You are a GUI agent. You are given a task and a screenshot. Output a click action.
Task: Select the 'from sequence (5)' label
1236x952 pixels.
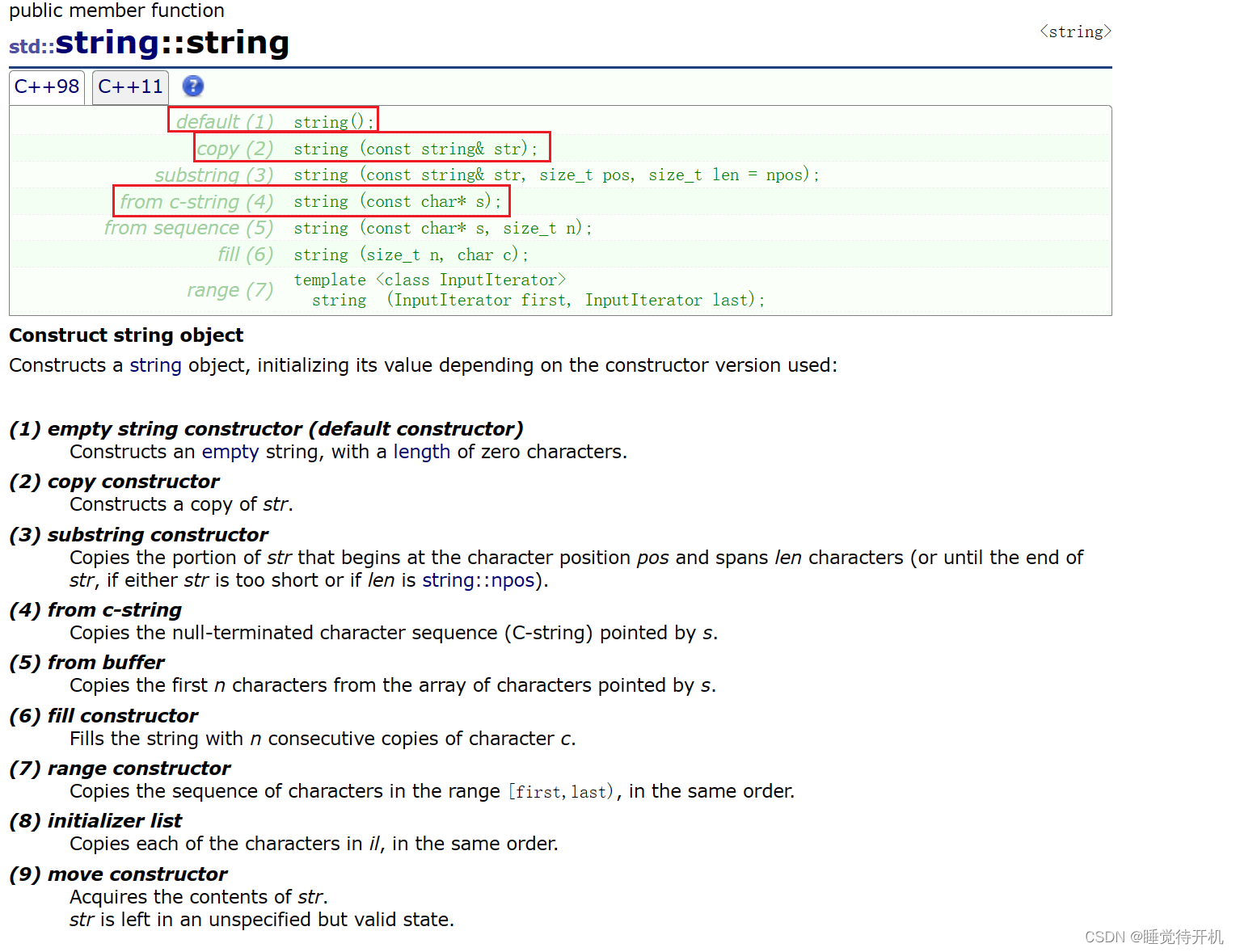pos(189,228)
